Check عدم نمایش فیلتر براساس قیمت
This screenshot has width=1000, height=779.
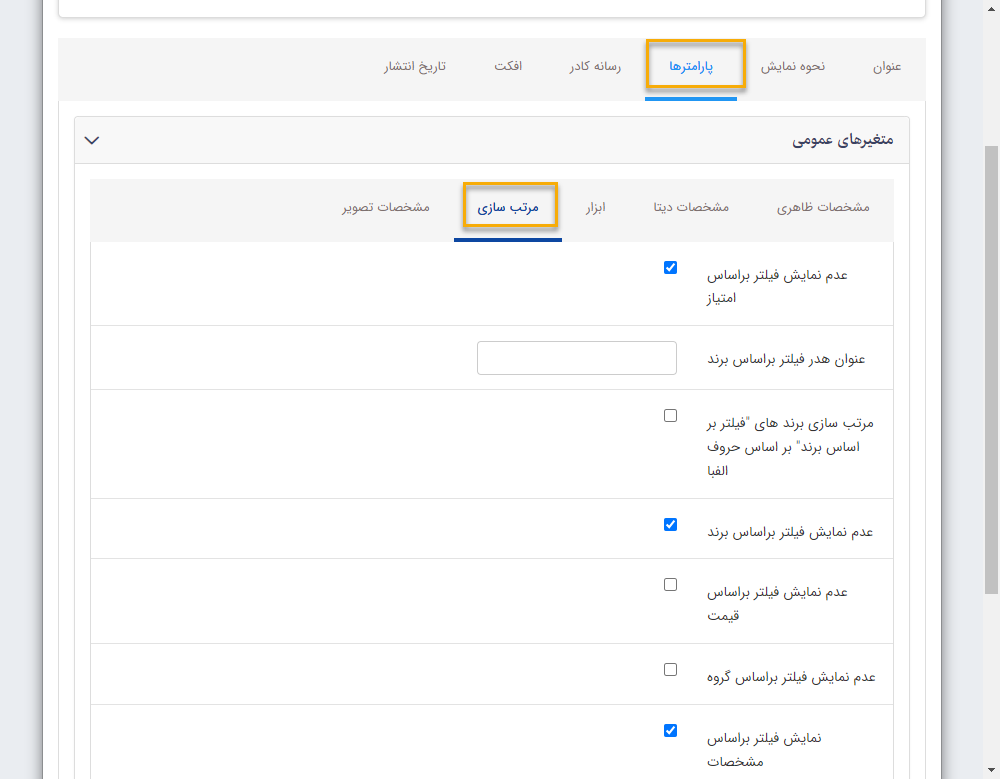tap(670, 584)
